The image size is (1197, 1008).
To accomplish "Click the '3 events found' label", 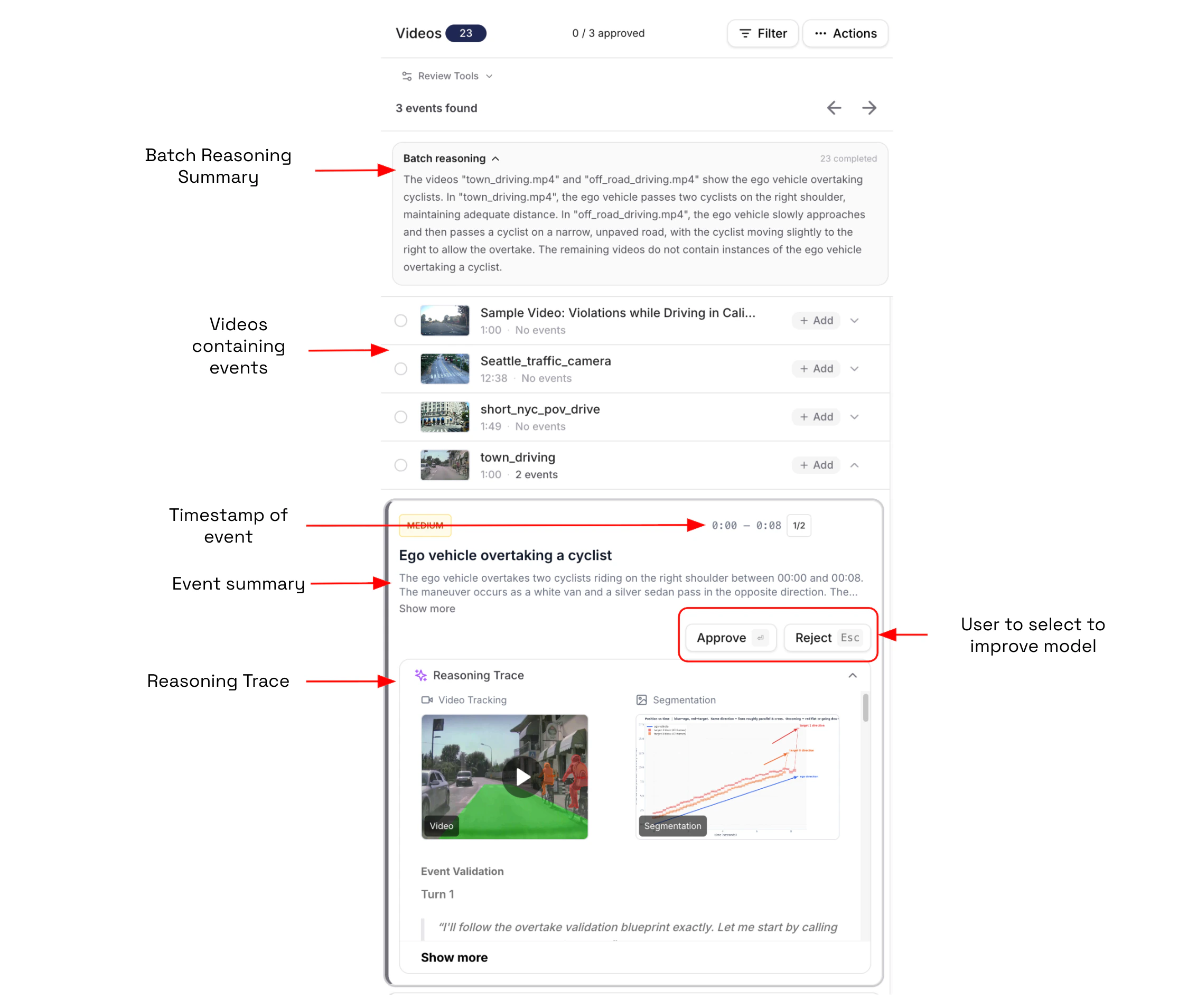I will 436,108.
